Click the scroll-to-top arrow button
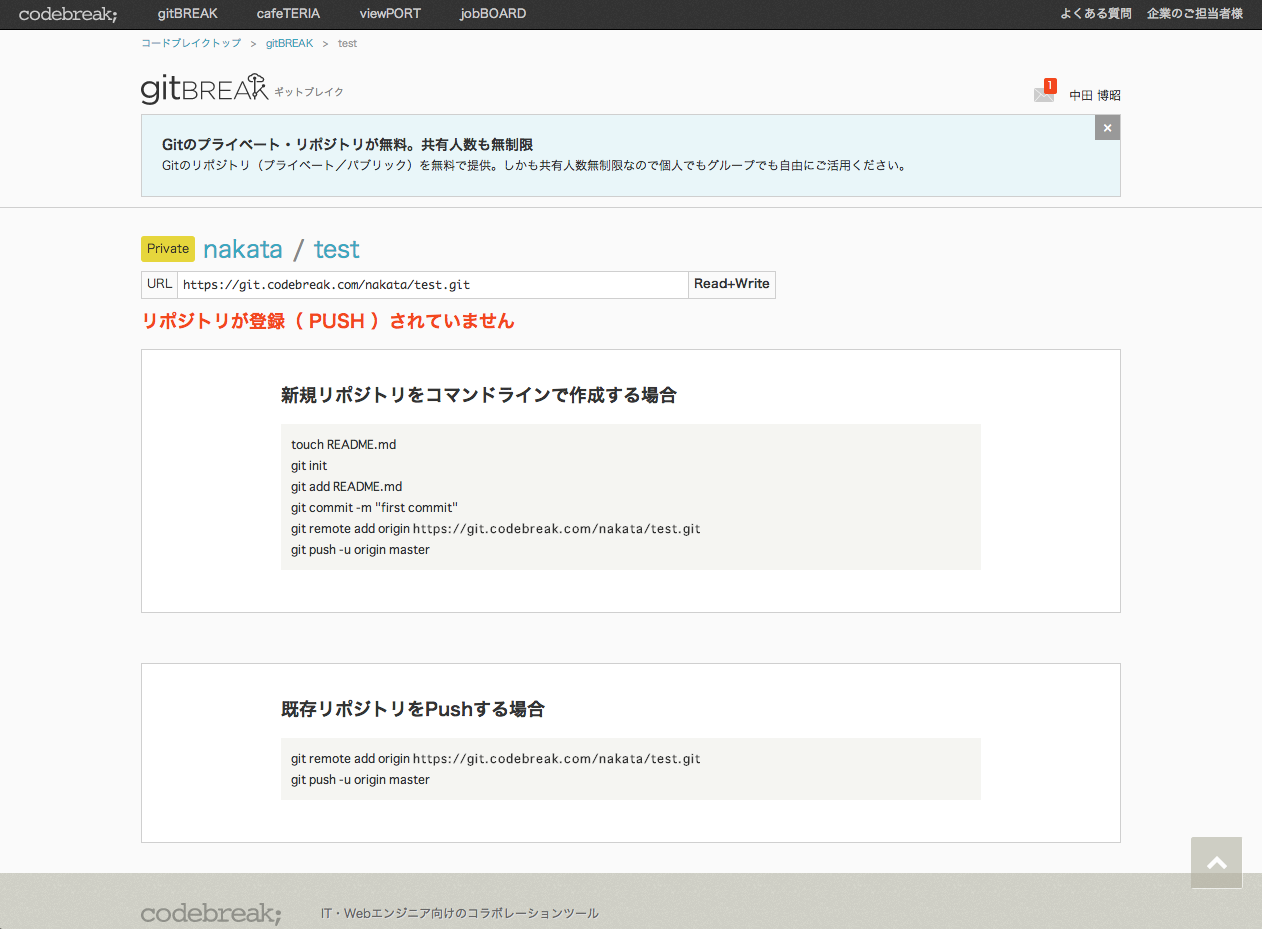1262x929 pixels. 1216,862
